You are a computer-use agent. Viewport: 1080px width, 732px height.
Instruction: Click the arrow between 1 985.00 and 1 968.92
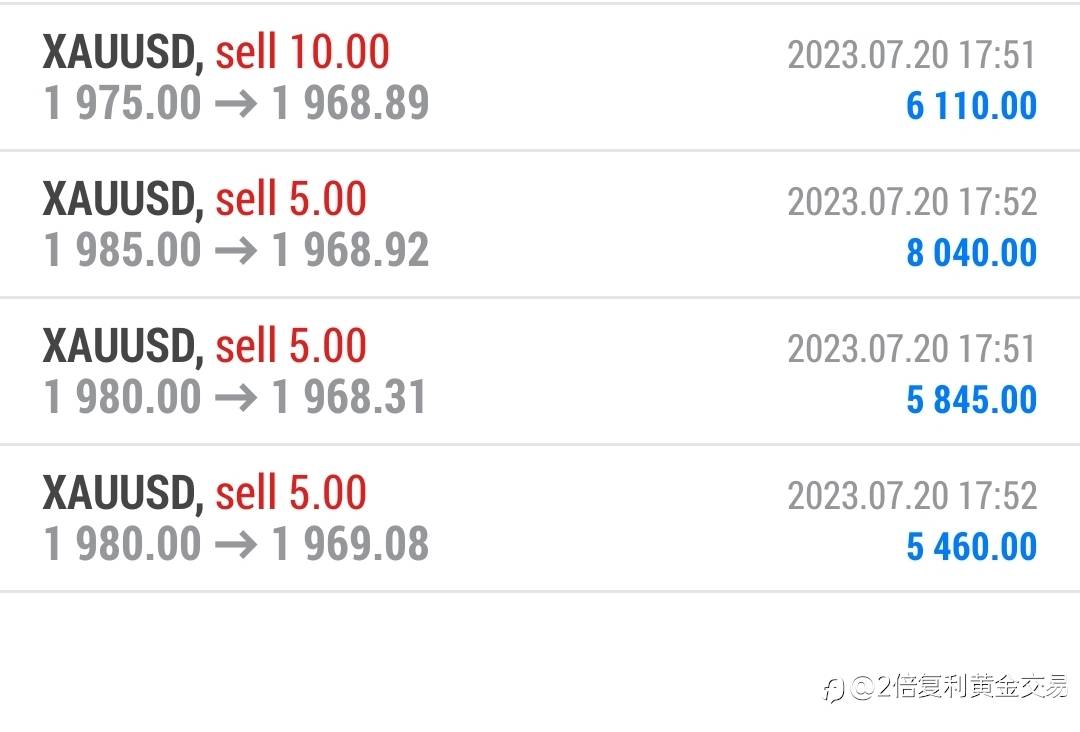coord(236,251)
